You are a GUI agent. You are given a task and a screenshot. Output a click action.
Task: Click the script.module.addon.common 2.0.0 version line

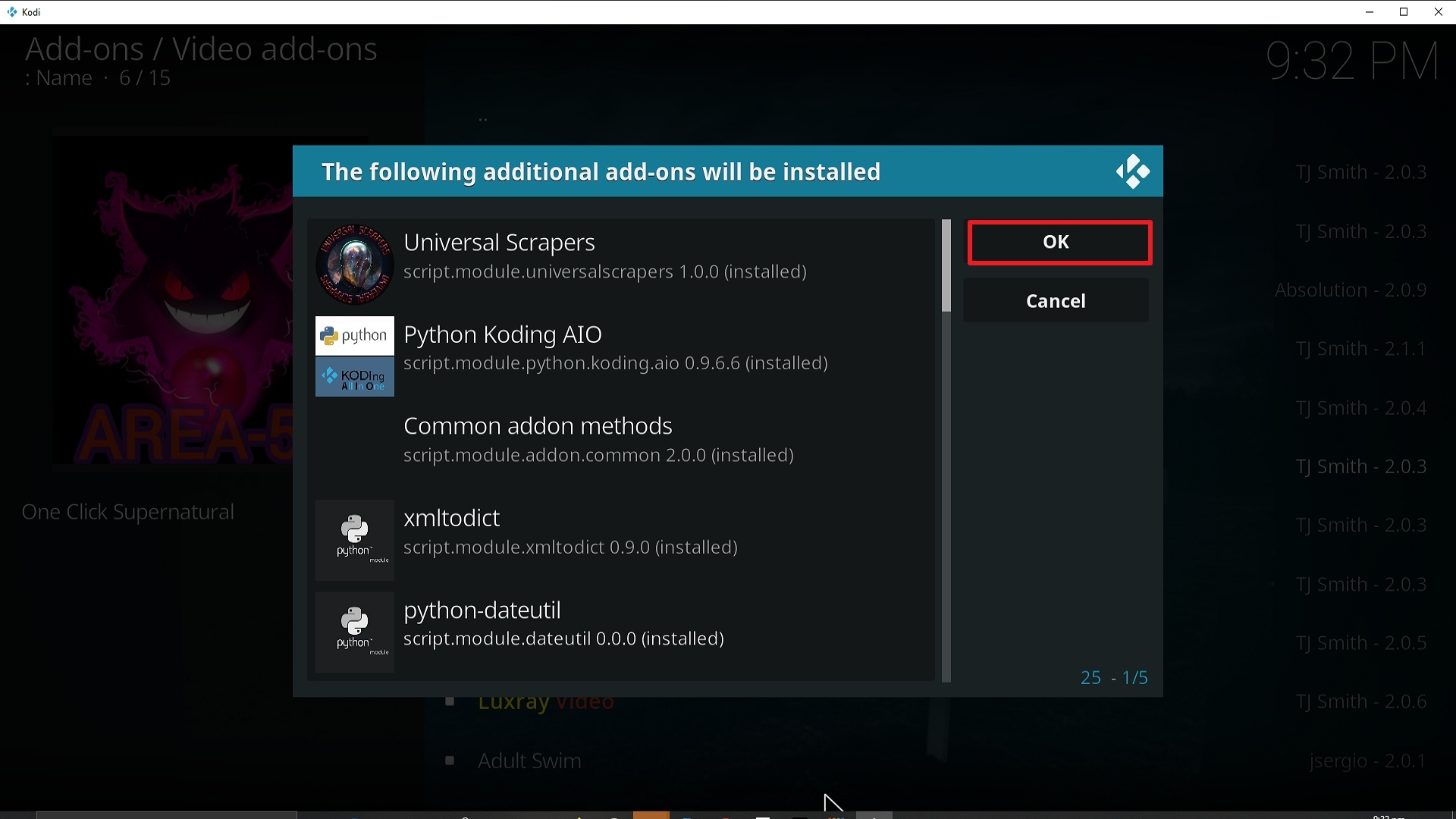[598, 456]
